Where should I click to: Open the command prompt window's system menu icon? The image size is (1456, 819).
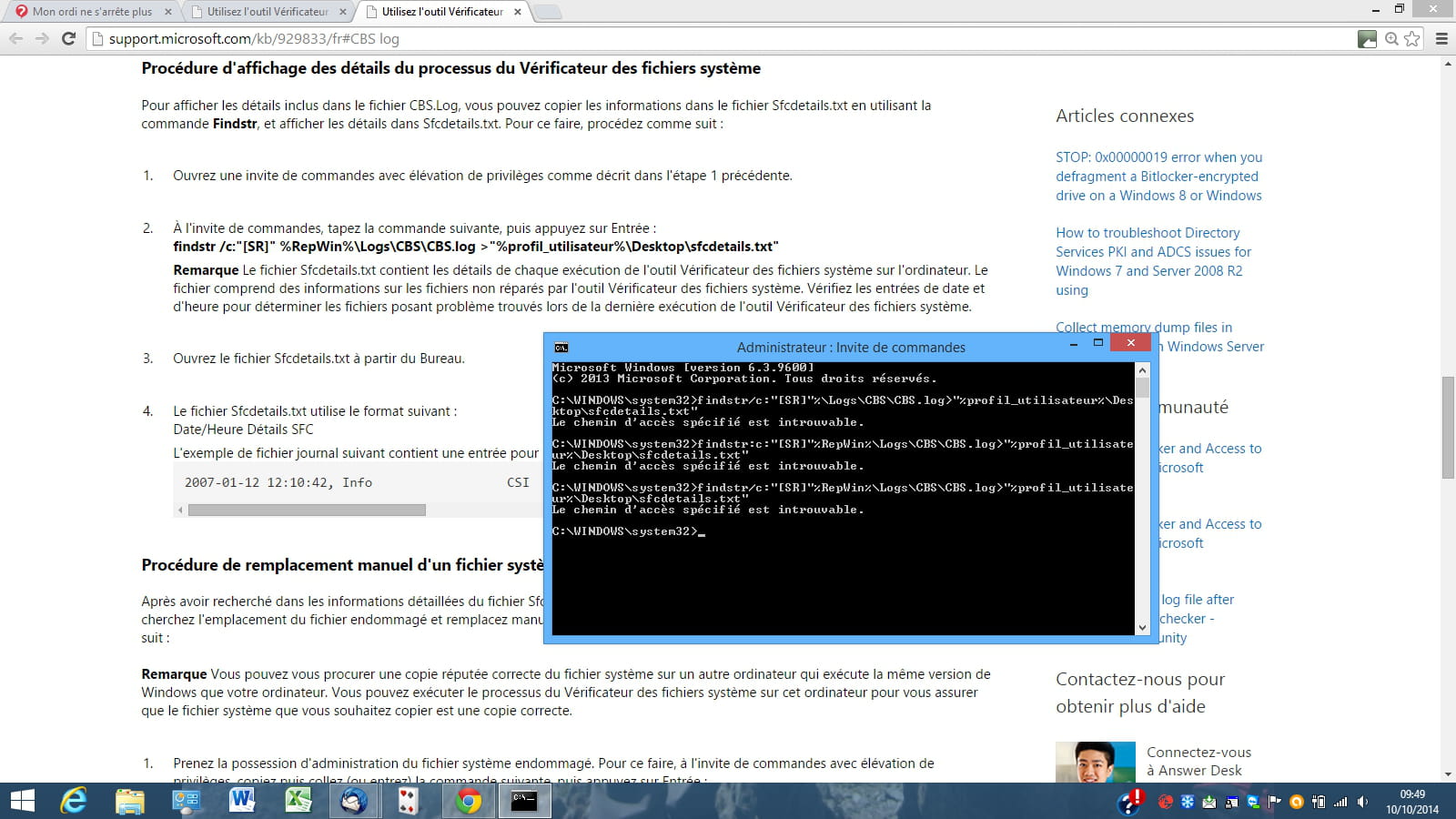tap(561, 347)
